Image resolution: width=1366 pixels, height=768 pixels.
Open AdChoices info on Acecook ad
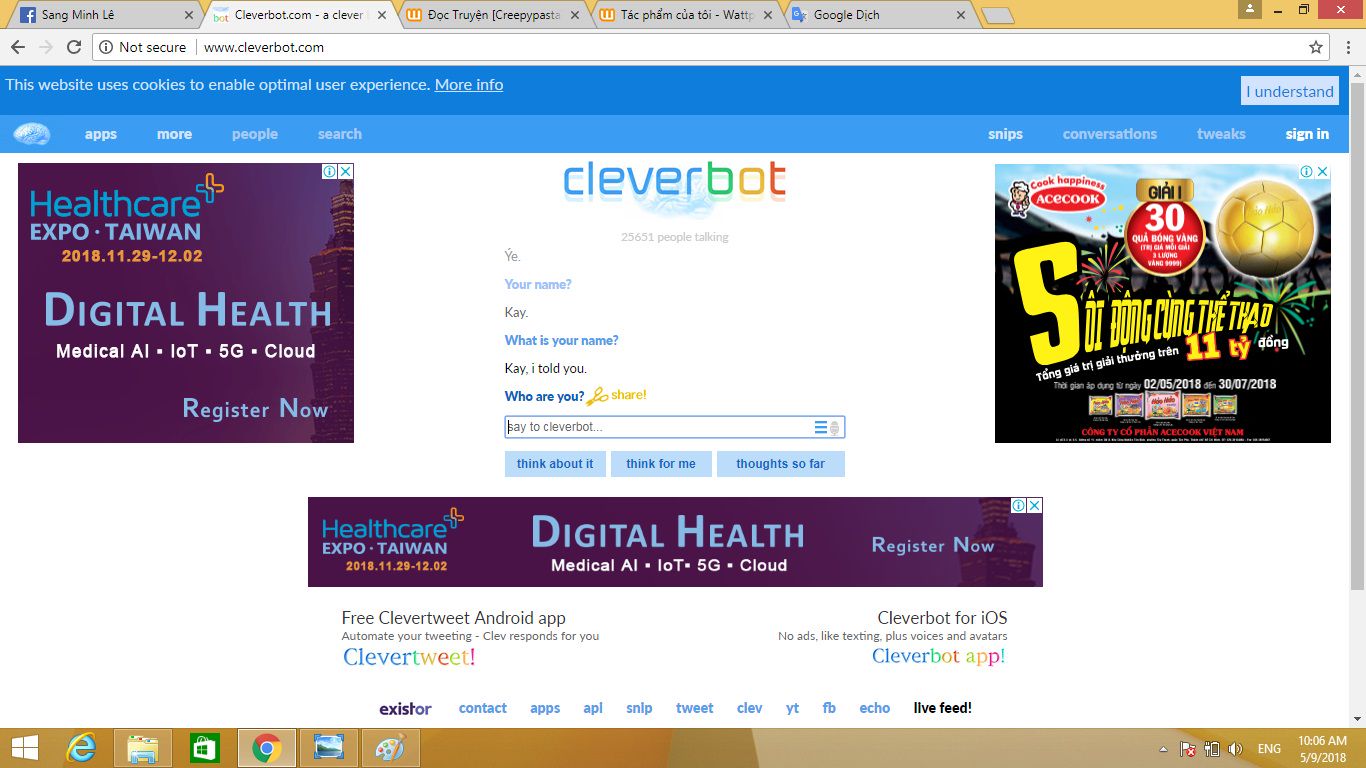pyautogui.click(x=1307, y=172)
